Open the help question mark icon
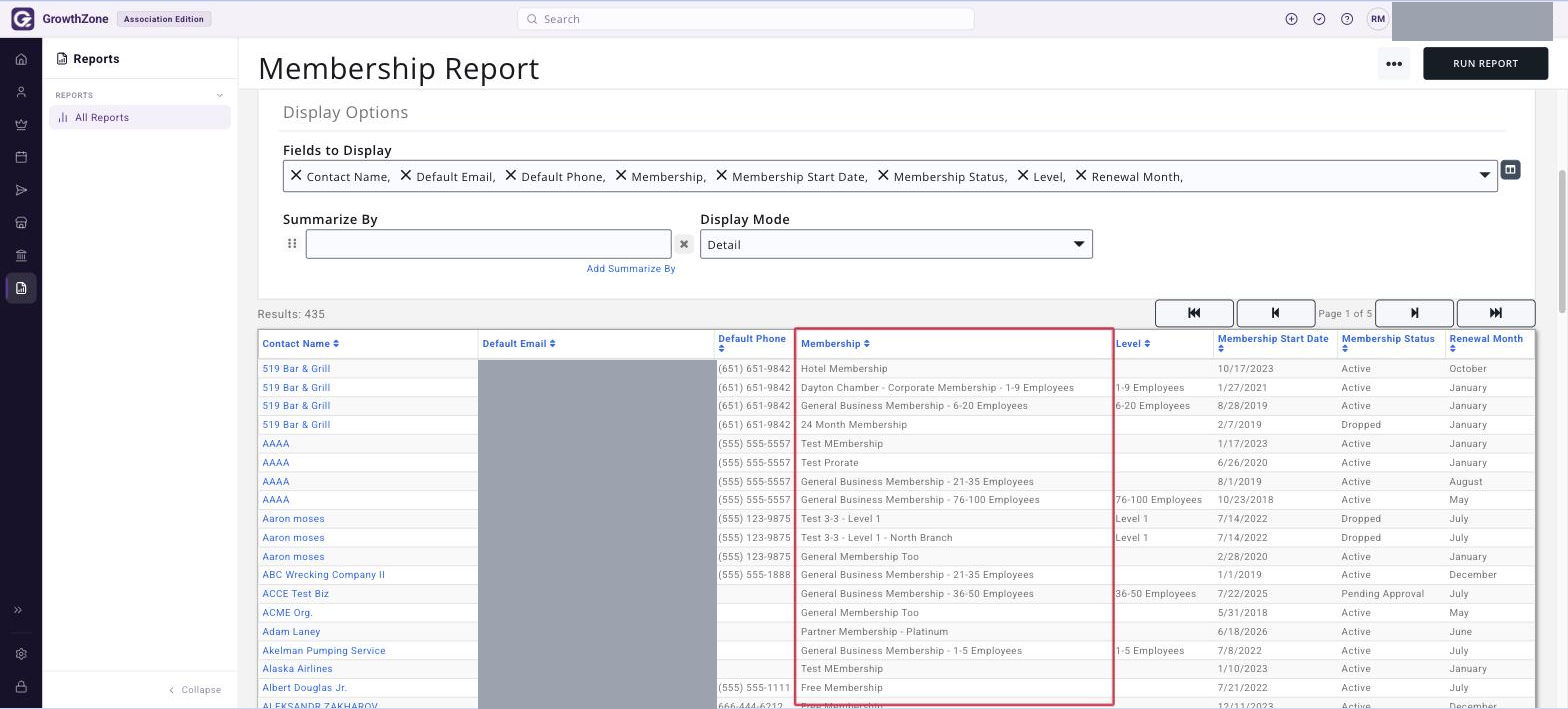 point(1347,19)
